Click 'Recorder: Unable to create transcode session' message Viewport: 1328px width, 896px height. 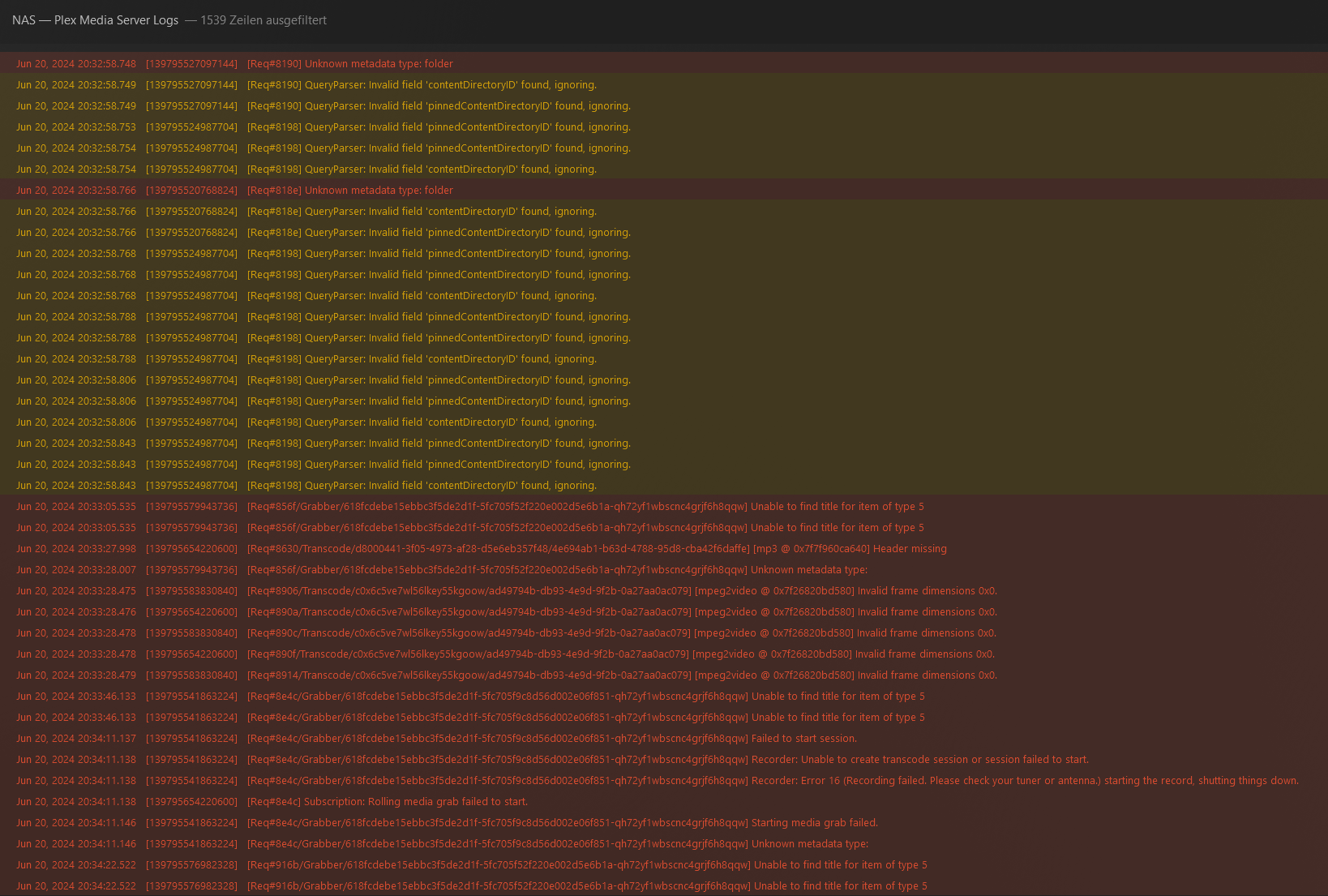(x=668, y=759)
